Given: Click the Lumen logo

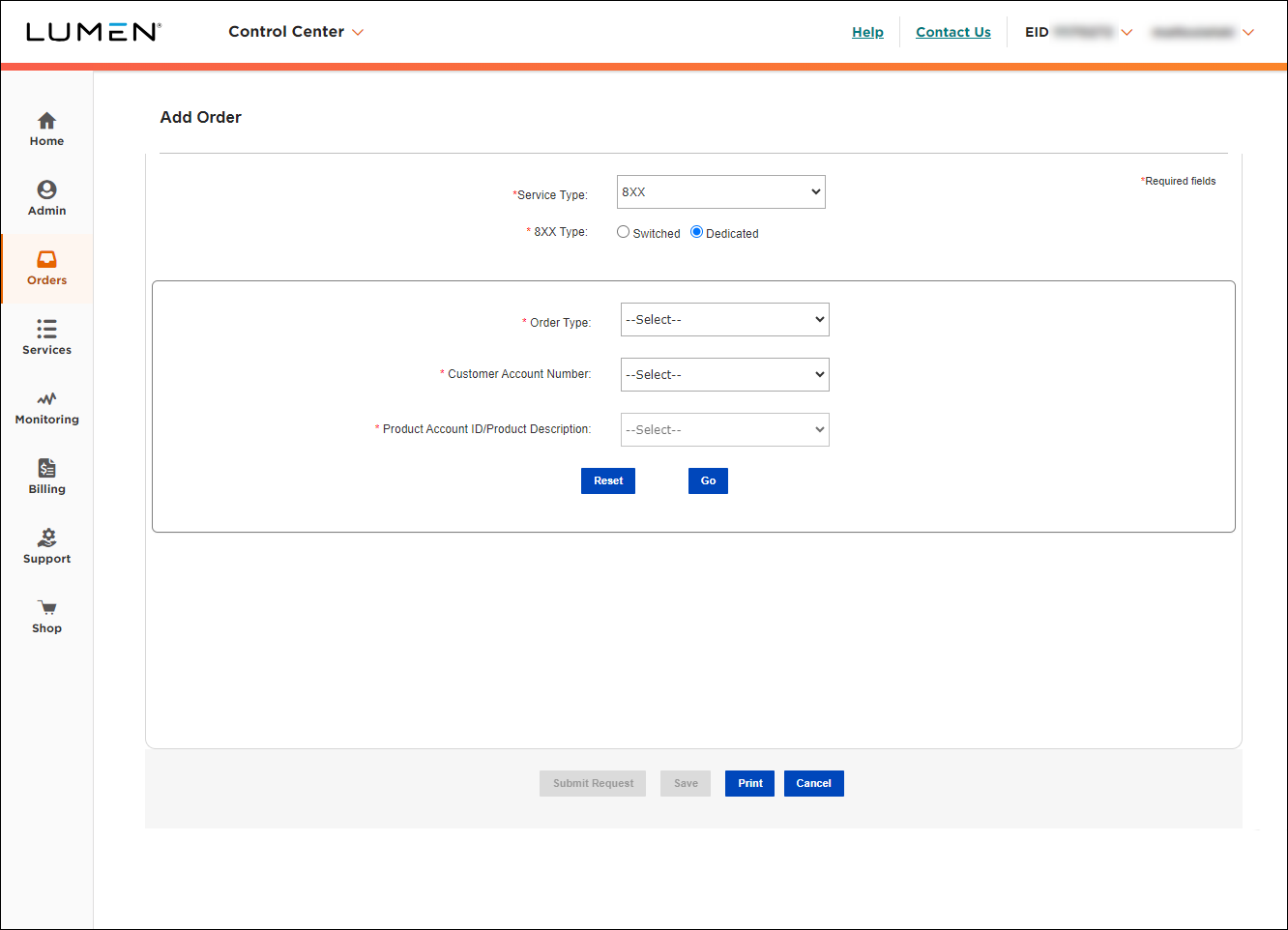Looking at the screenshot, I should coord(93,32).
